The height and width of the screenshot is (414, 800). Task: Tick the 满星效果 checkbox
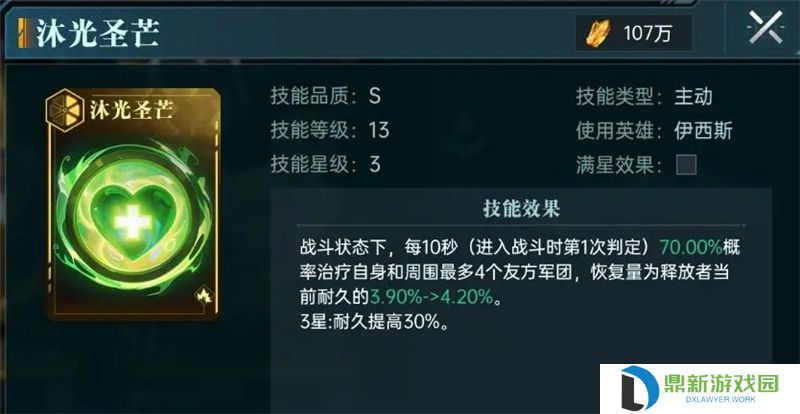click(x=686, y=165)
